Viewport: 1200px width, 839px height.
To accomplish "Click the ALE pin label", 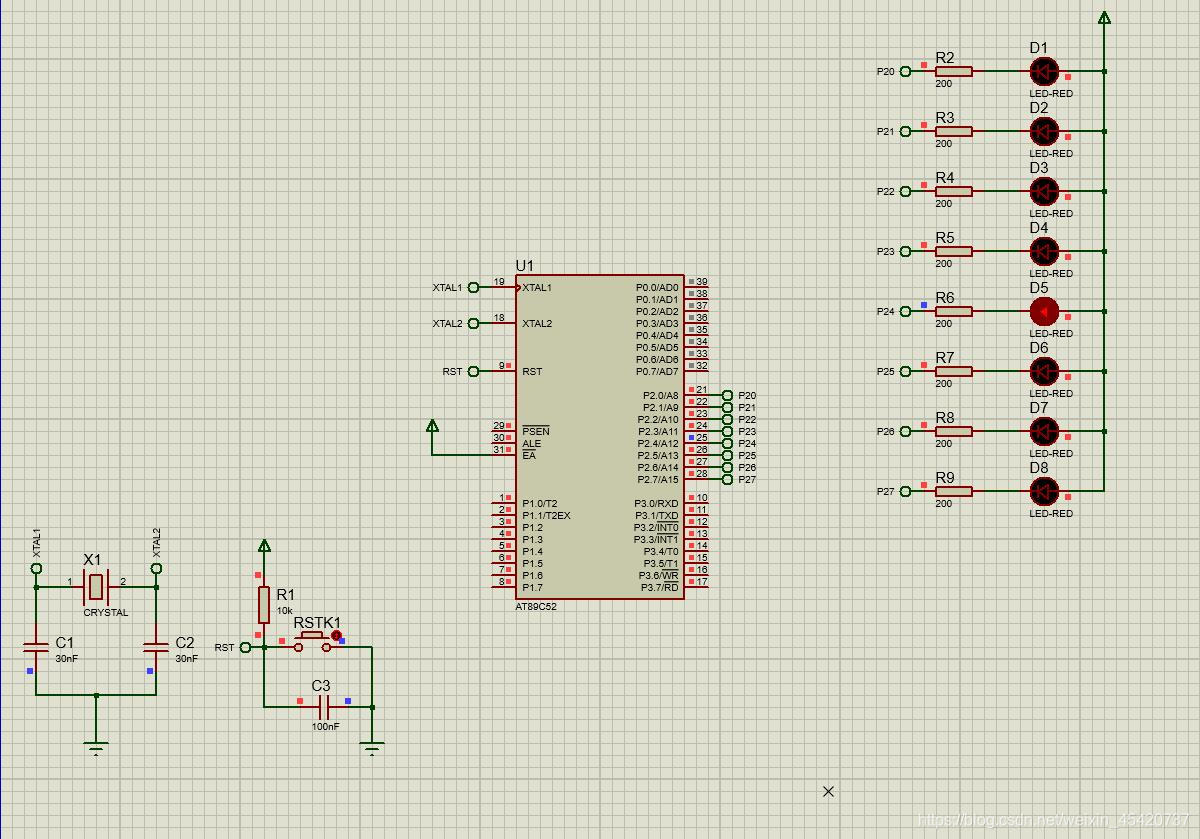I will pos(531,444).
